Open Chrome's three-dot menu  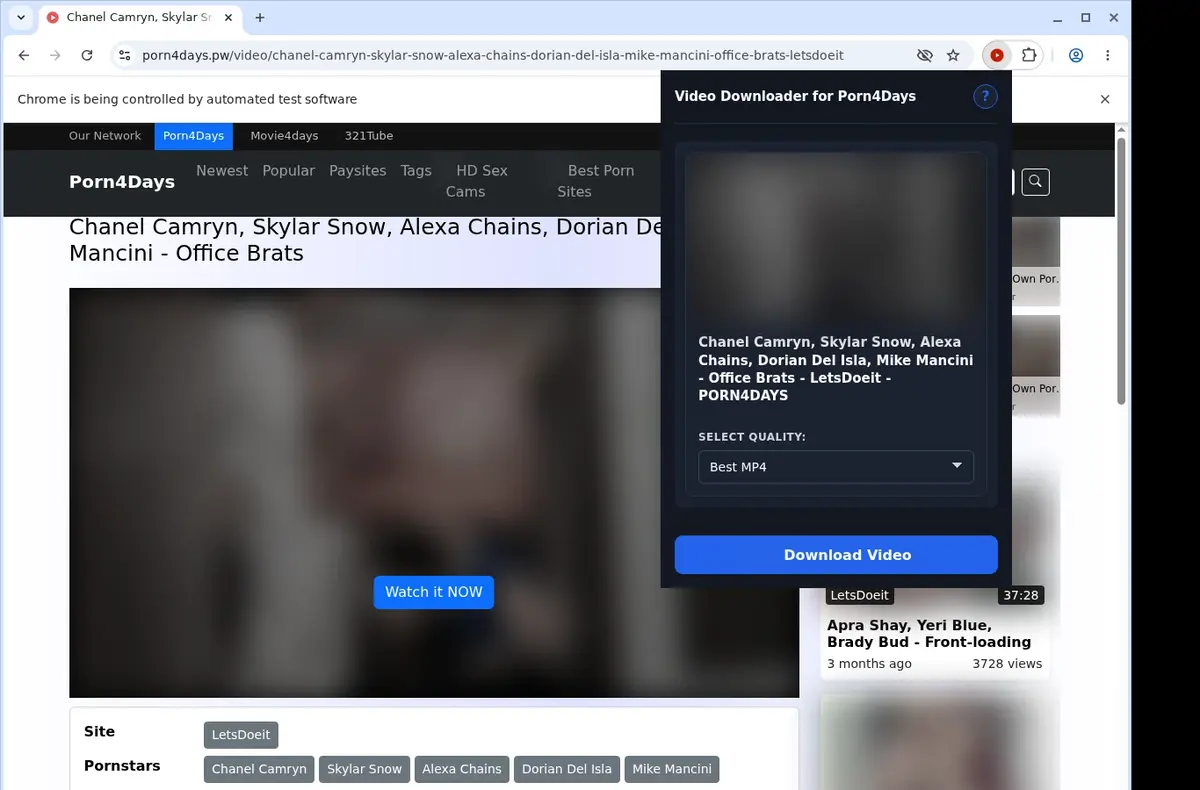pos(1108,56)
